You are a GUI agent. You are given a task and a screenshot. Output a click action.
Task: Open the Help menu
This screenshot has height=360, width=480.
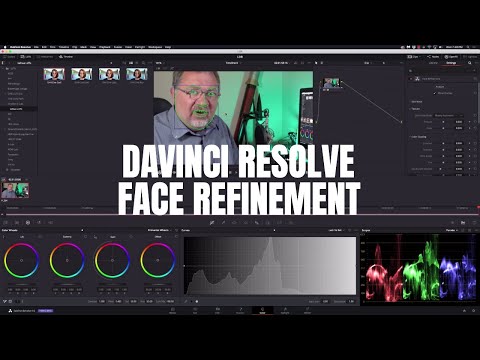coord(168,47)
